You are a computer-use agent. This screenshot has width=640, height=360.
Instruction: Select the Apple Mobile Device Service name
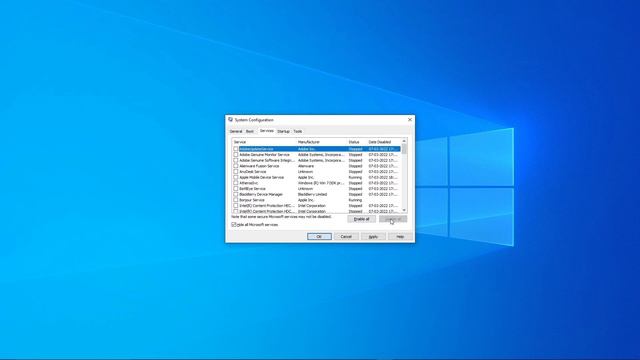(262, 178)
